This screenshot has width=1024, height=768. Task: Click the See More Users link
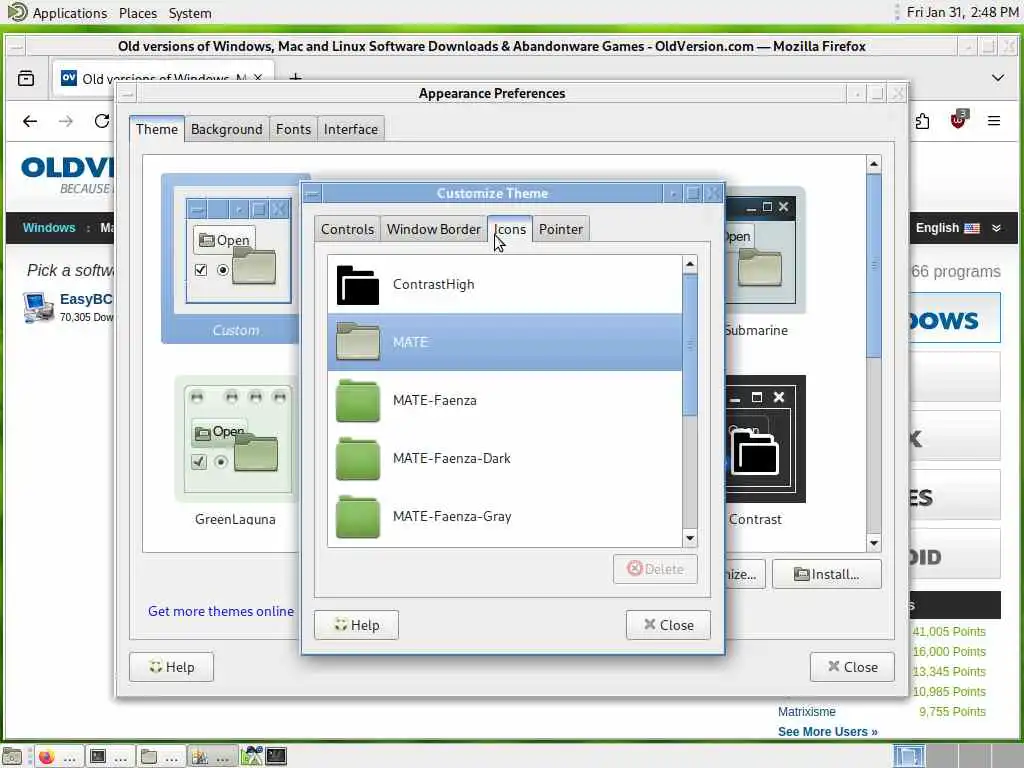[x=827, y=732]
